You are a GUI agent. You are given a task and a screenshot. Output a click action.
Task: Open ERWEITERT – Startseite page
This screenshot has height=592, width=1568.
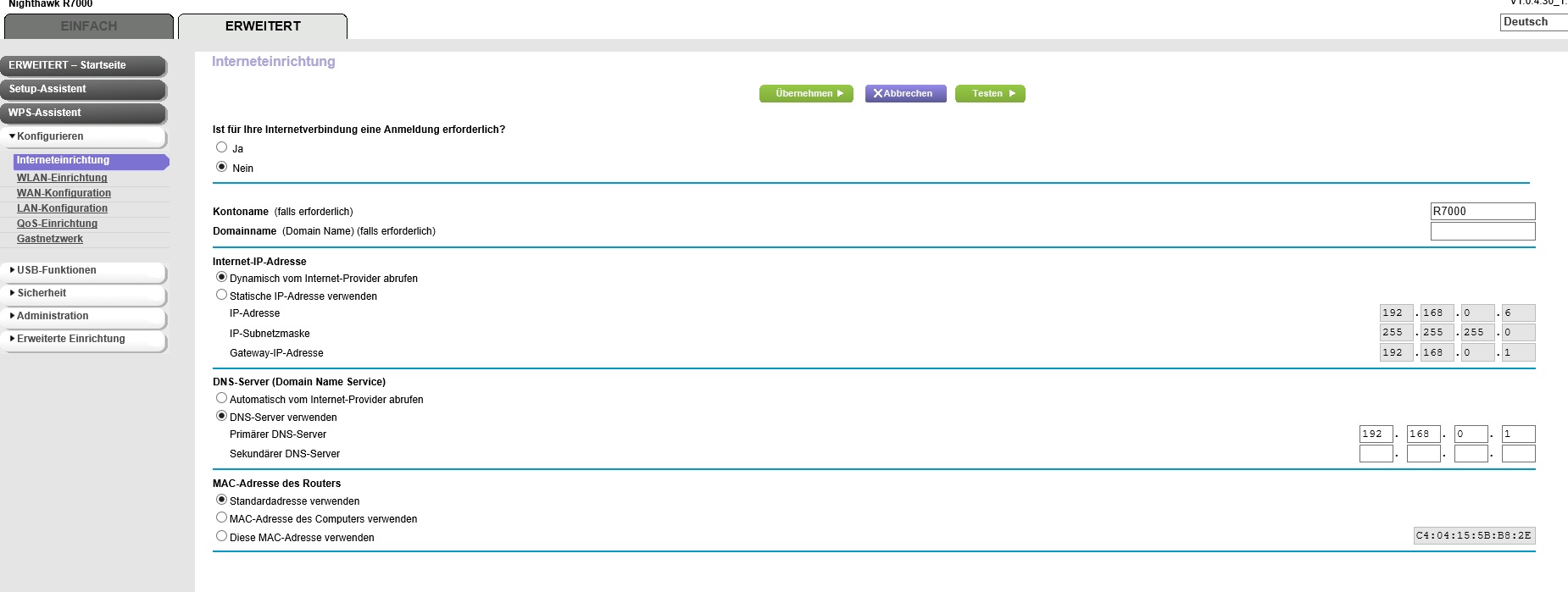(x=83, y=65)
